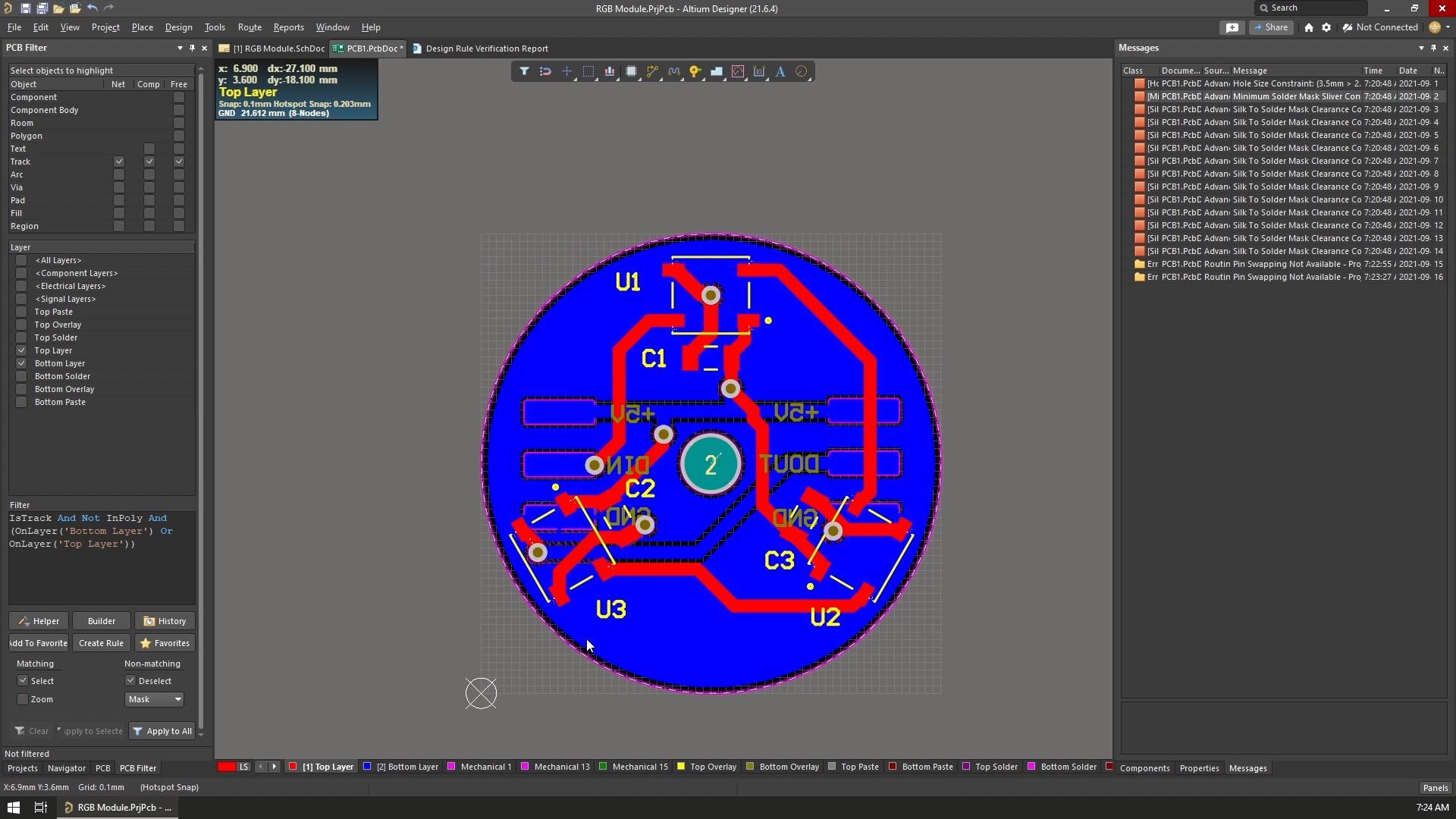This screenshot has height=819, width=1456.
Task: Open the Messages panel dropdown arrow
Action: tap(1422, 48)
